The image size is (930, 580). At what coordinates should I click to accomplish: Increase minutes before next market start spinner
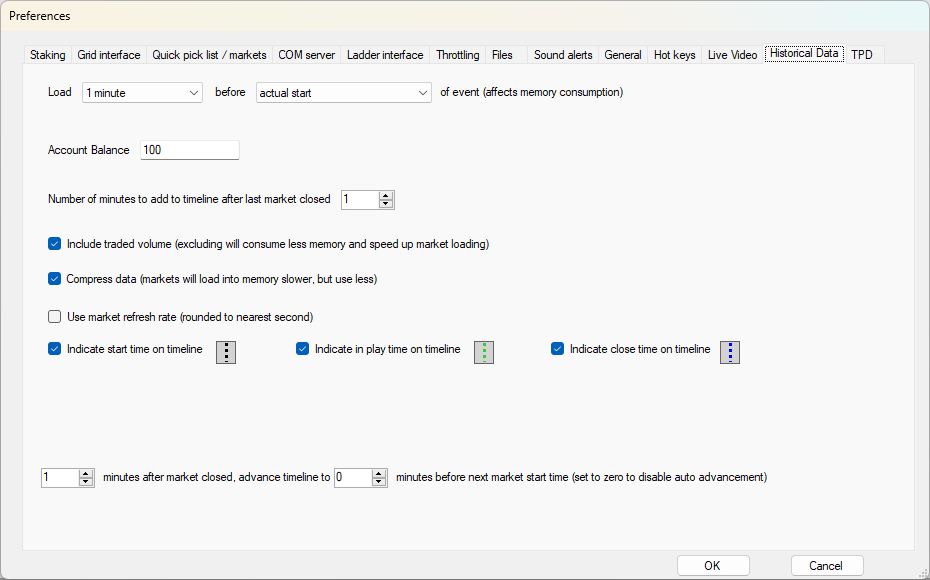[379, 473]
